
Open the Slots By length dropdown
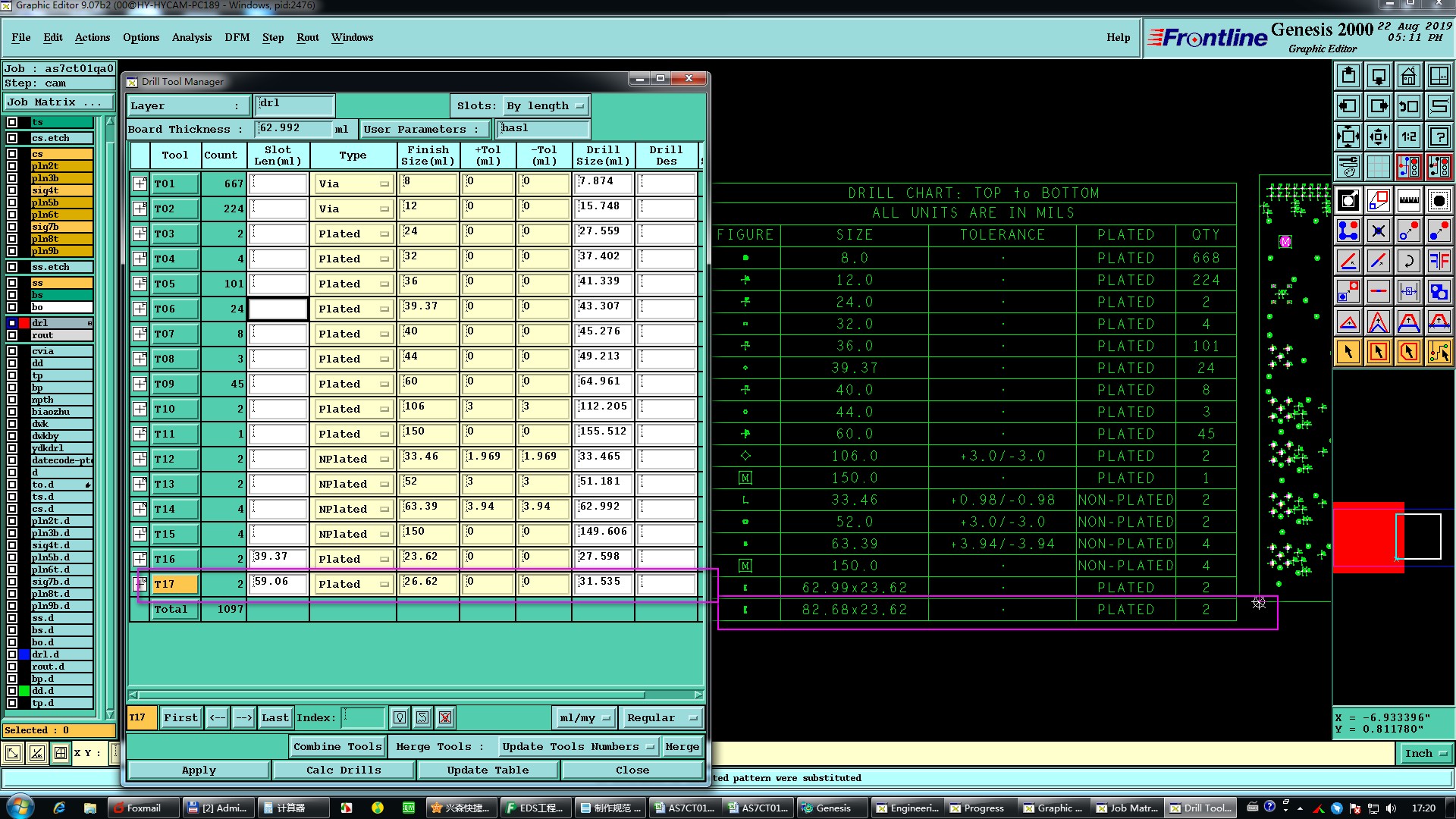(x=546, y=106)
